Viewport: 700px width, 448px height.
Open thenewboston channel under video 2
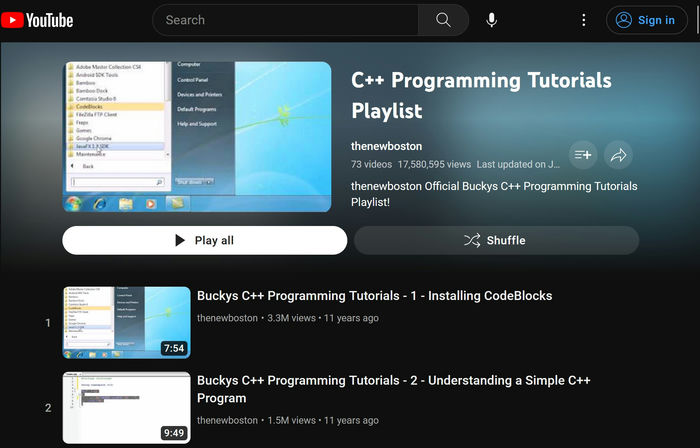click(x=227, y=420)
